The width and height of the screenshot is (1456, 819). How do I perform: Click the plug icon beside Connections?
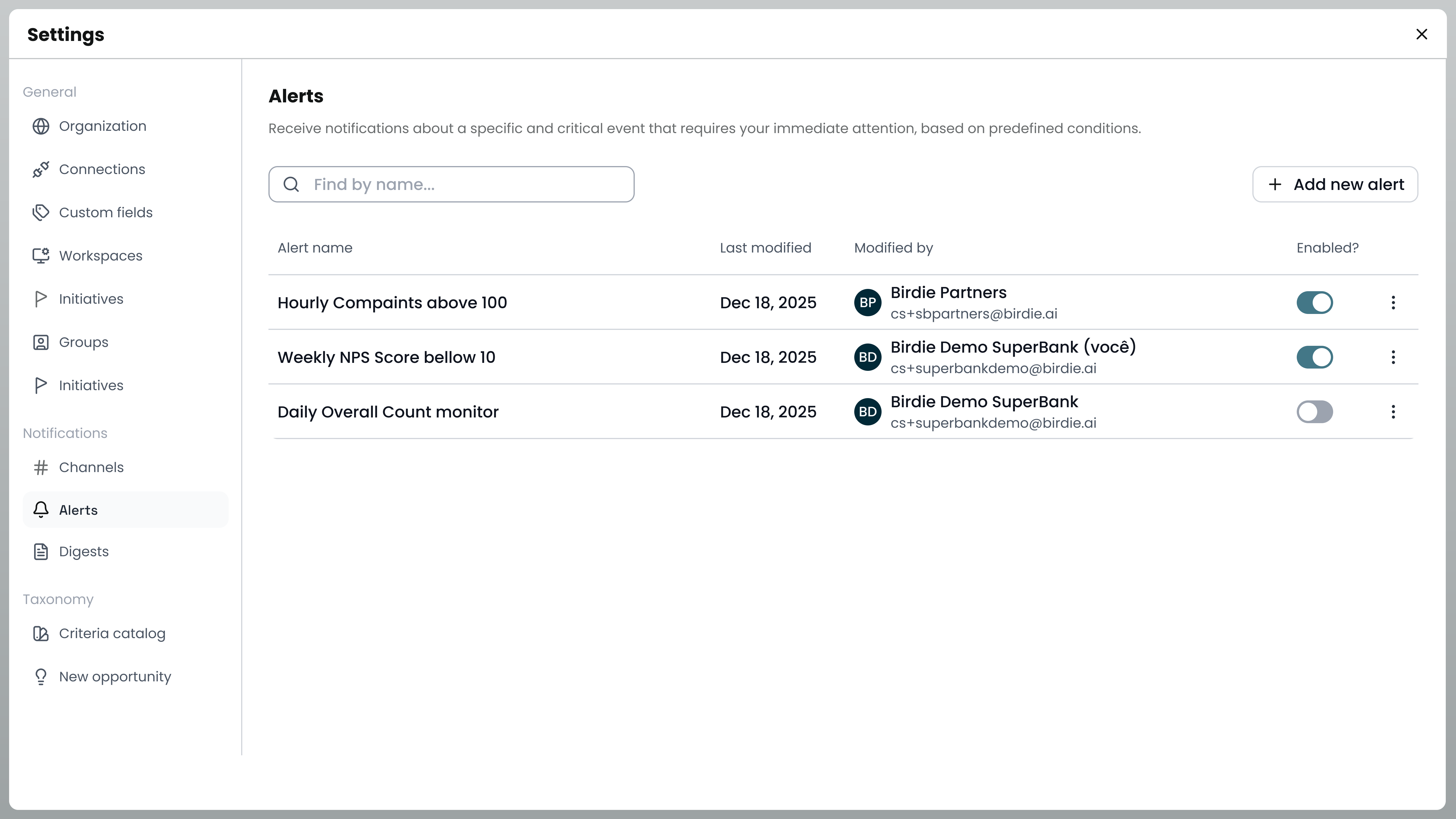pyautogui.click(x=41, y=169)
